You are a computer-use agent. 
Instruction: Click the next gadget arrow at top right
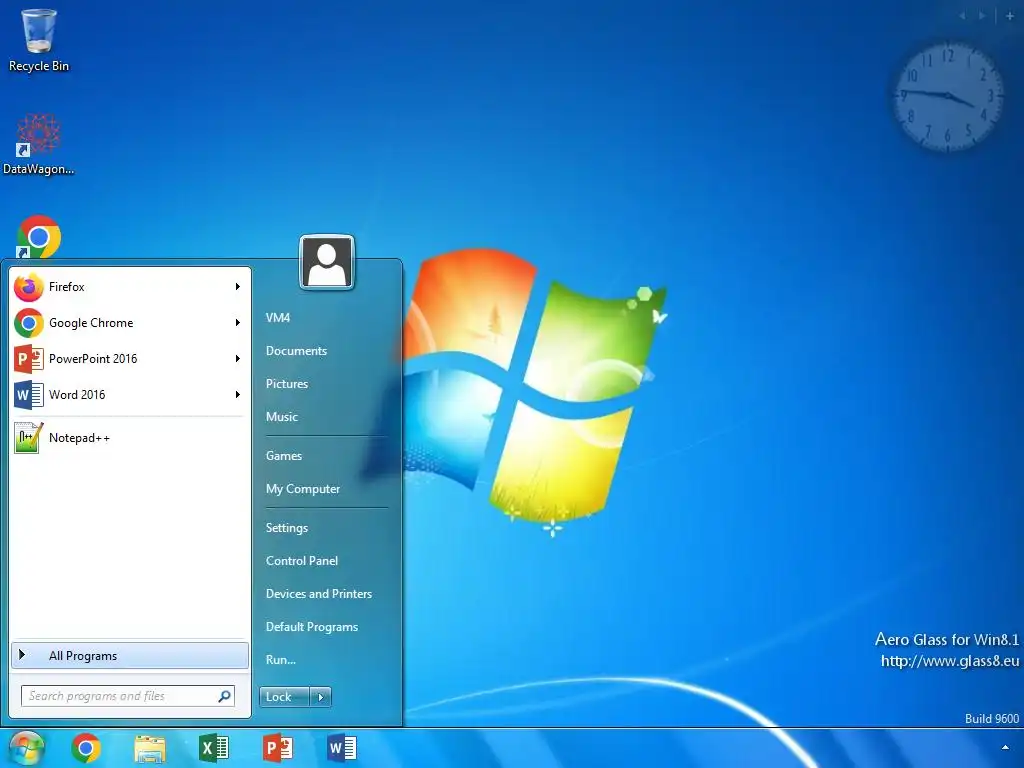(x=982, y=16)
